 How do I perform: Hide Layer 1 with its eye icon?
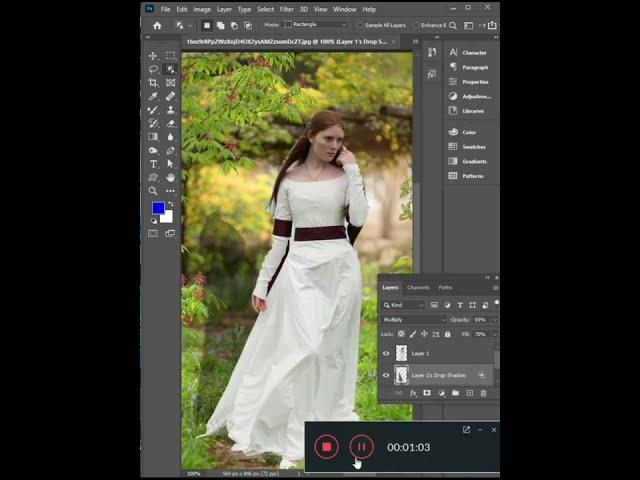click(386, 353)
